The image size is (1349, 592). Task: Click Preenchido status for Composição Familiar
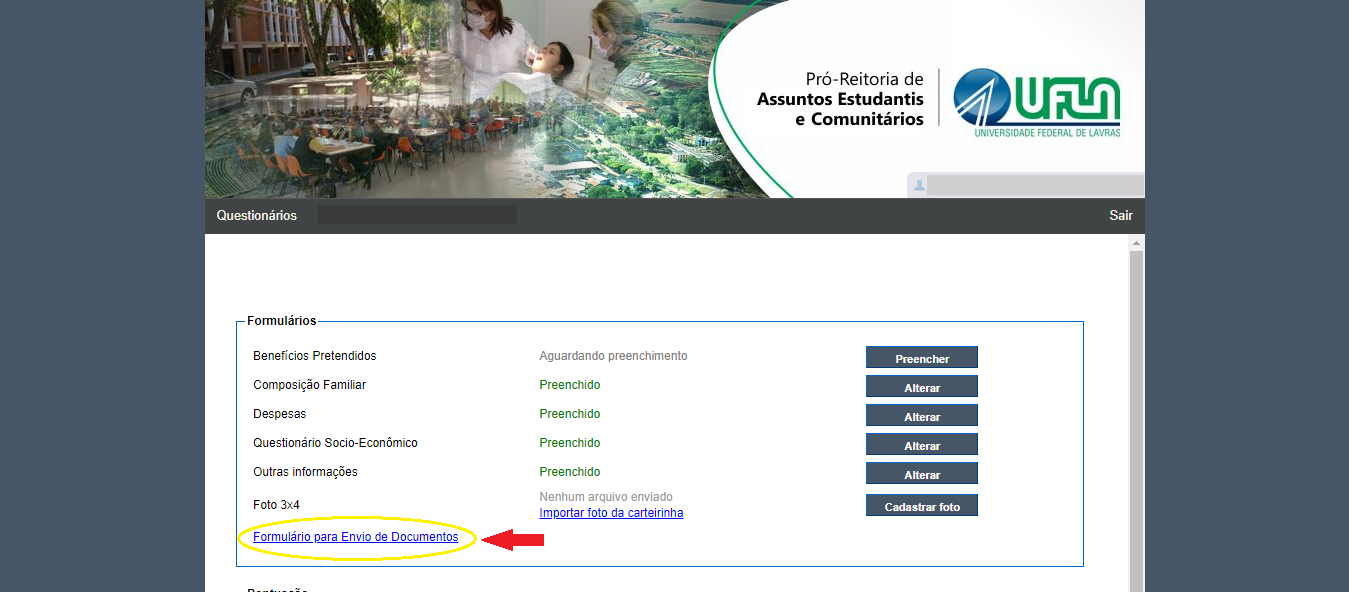[x=570, y=385]
